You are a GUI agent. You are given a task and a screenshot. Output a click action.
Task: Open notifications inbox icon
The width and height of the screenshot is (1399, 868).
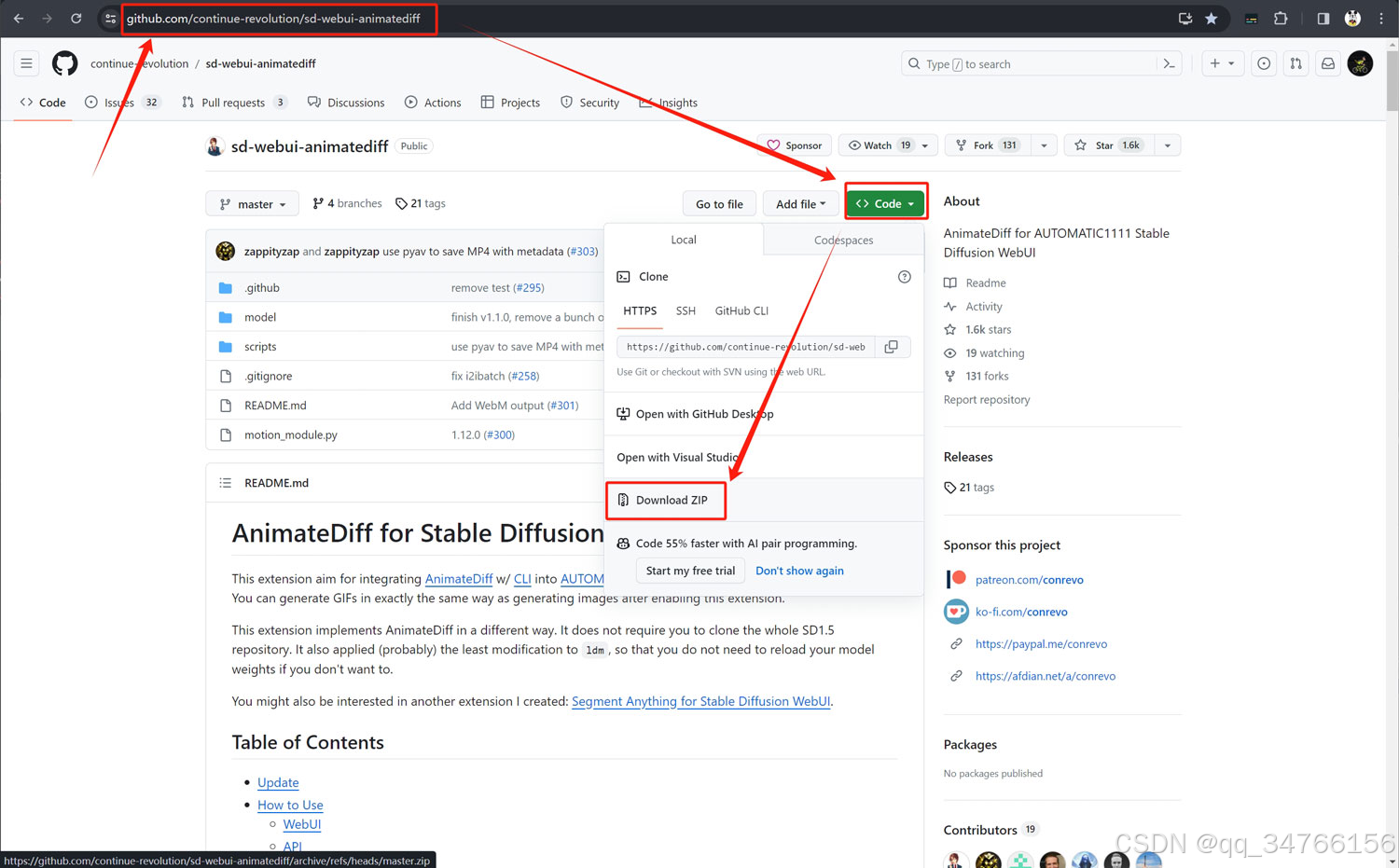[x=1328, y=63]
